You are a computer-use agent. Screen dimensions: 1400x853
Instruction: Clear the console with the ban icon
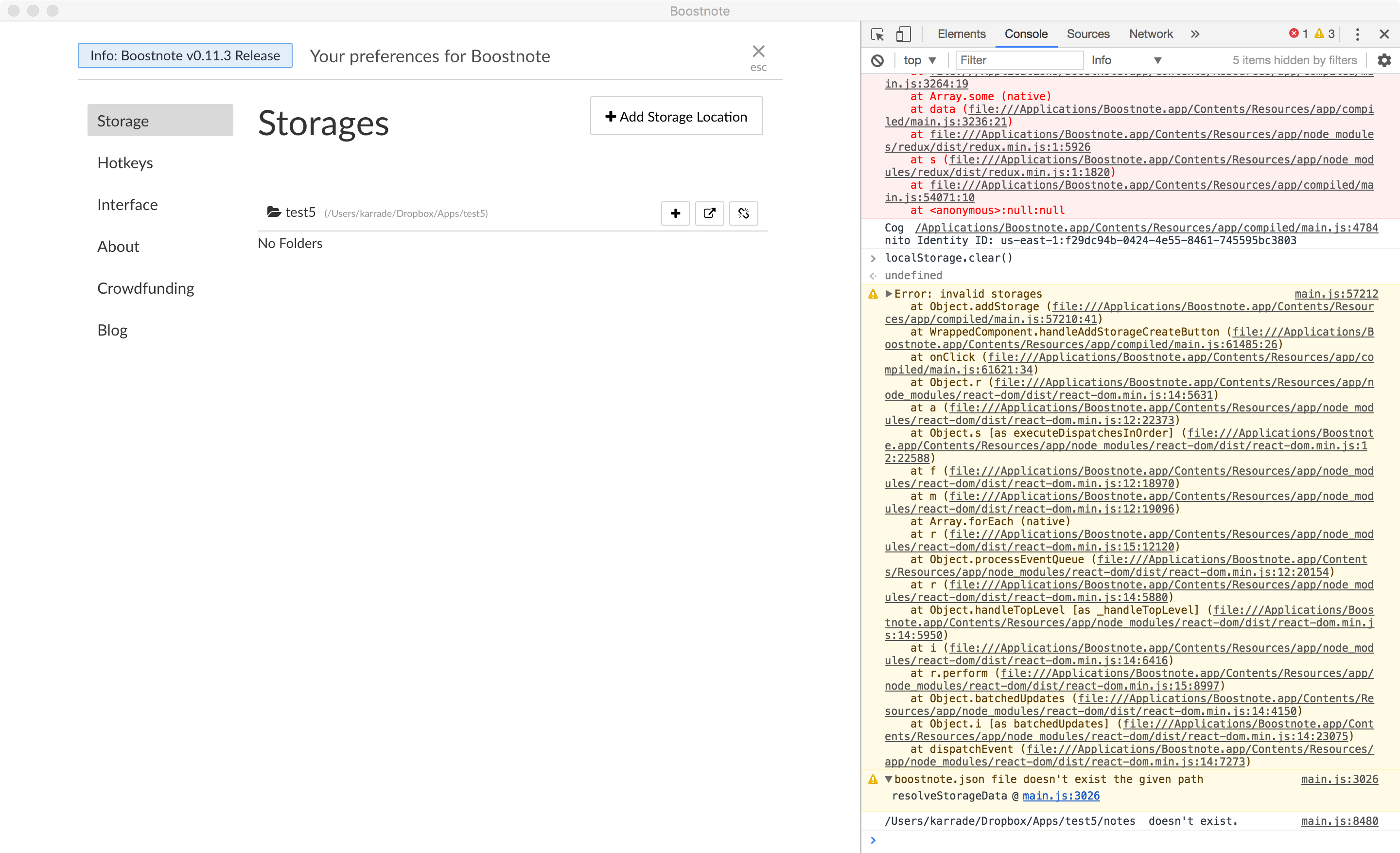(x=877, y=60)
